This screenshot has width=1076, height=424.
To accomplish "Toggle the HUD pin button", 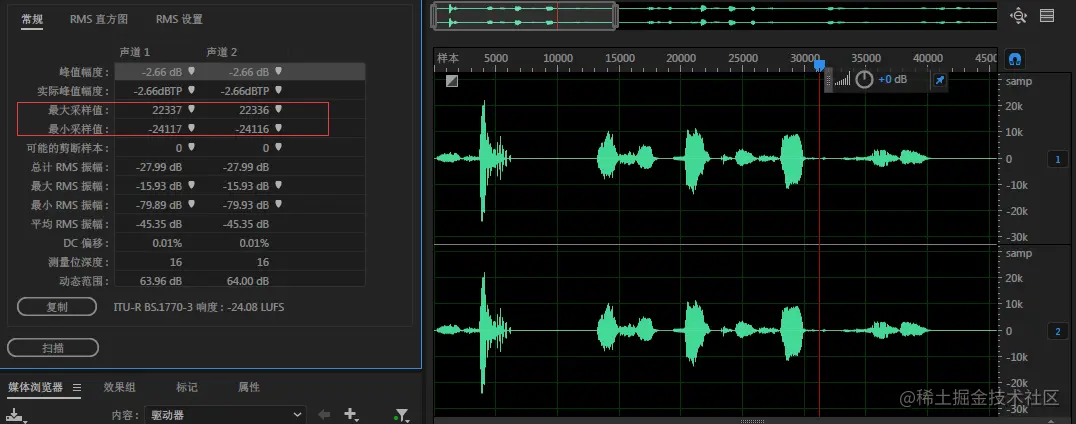I will click(x=940, y=80).
